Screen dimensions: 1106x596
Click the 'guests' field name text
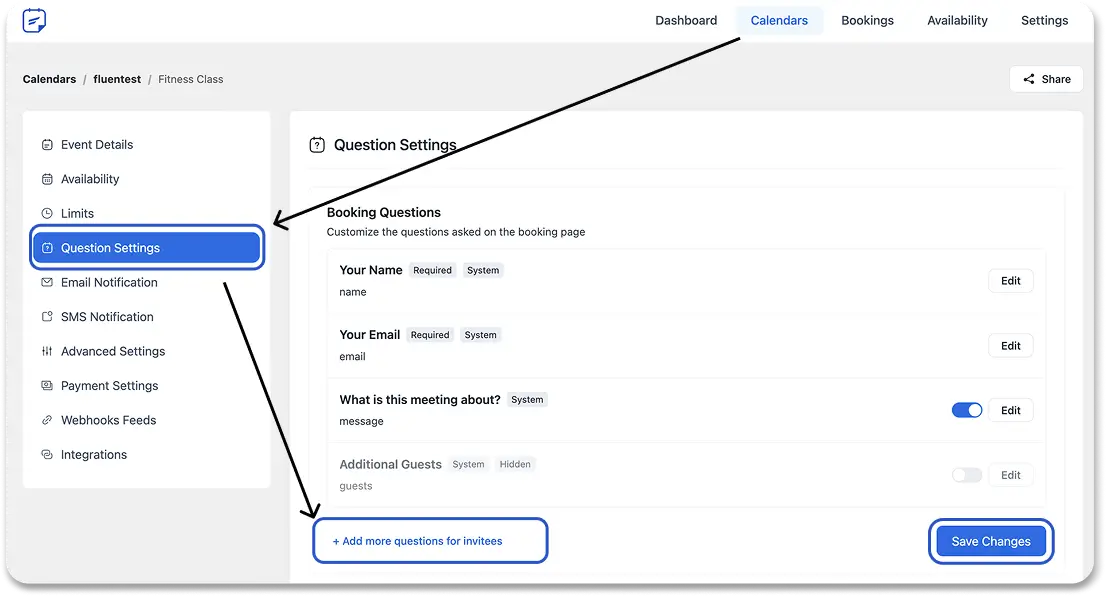[x=356, y=486]
